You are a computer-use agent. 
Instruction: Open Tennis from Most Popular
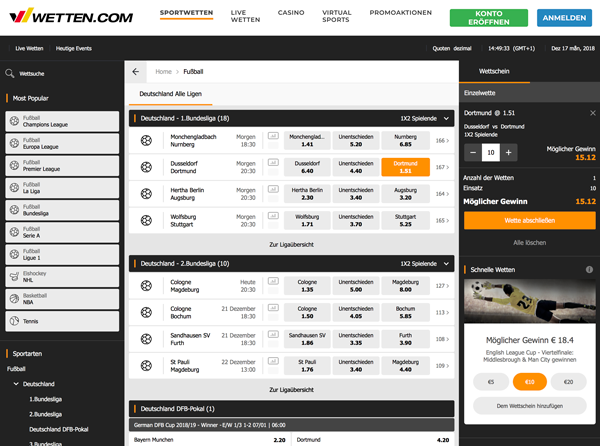(62, 321)
